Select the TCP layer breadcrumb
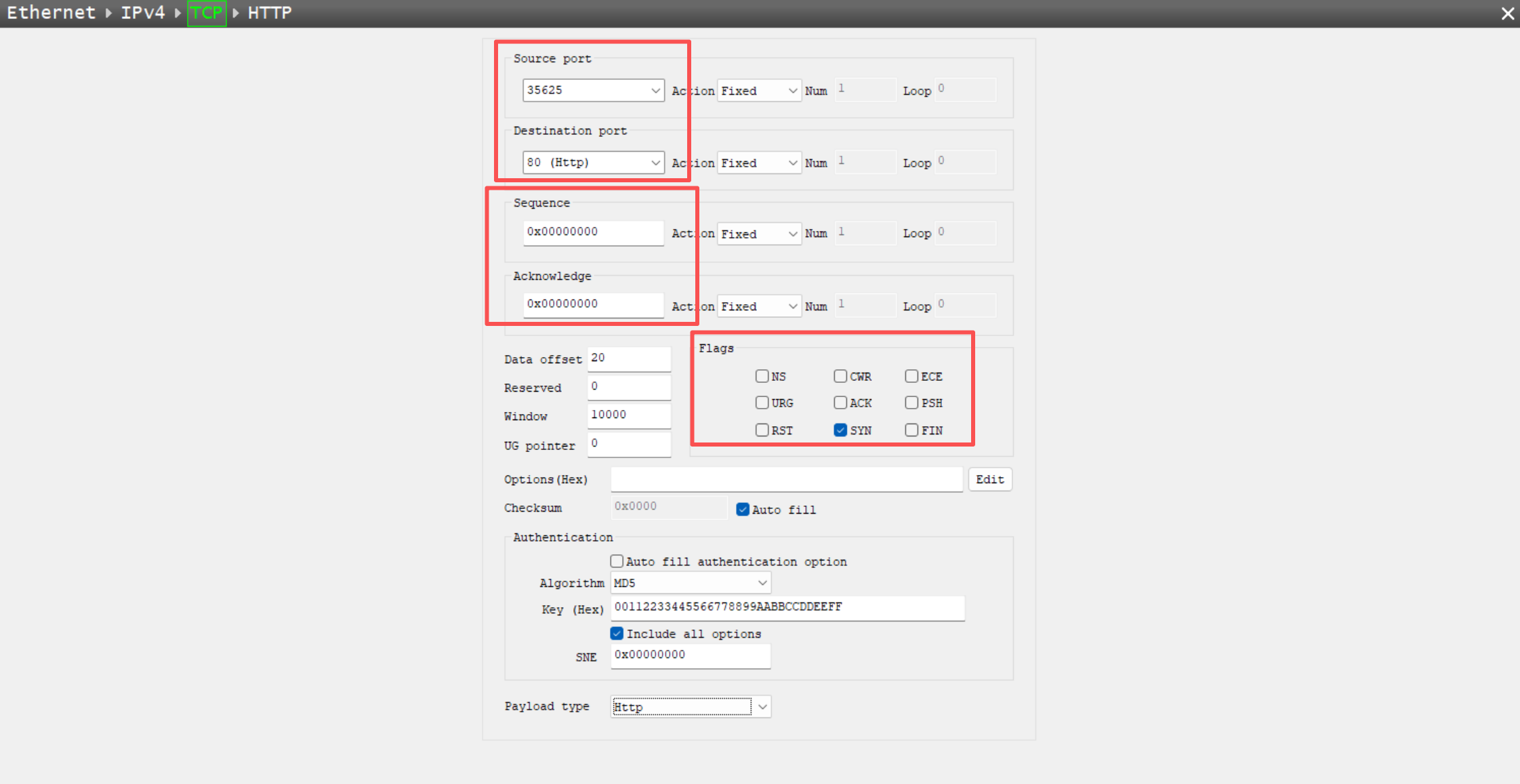 click(x=206, y=13)
